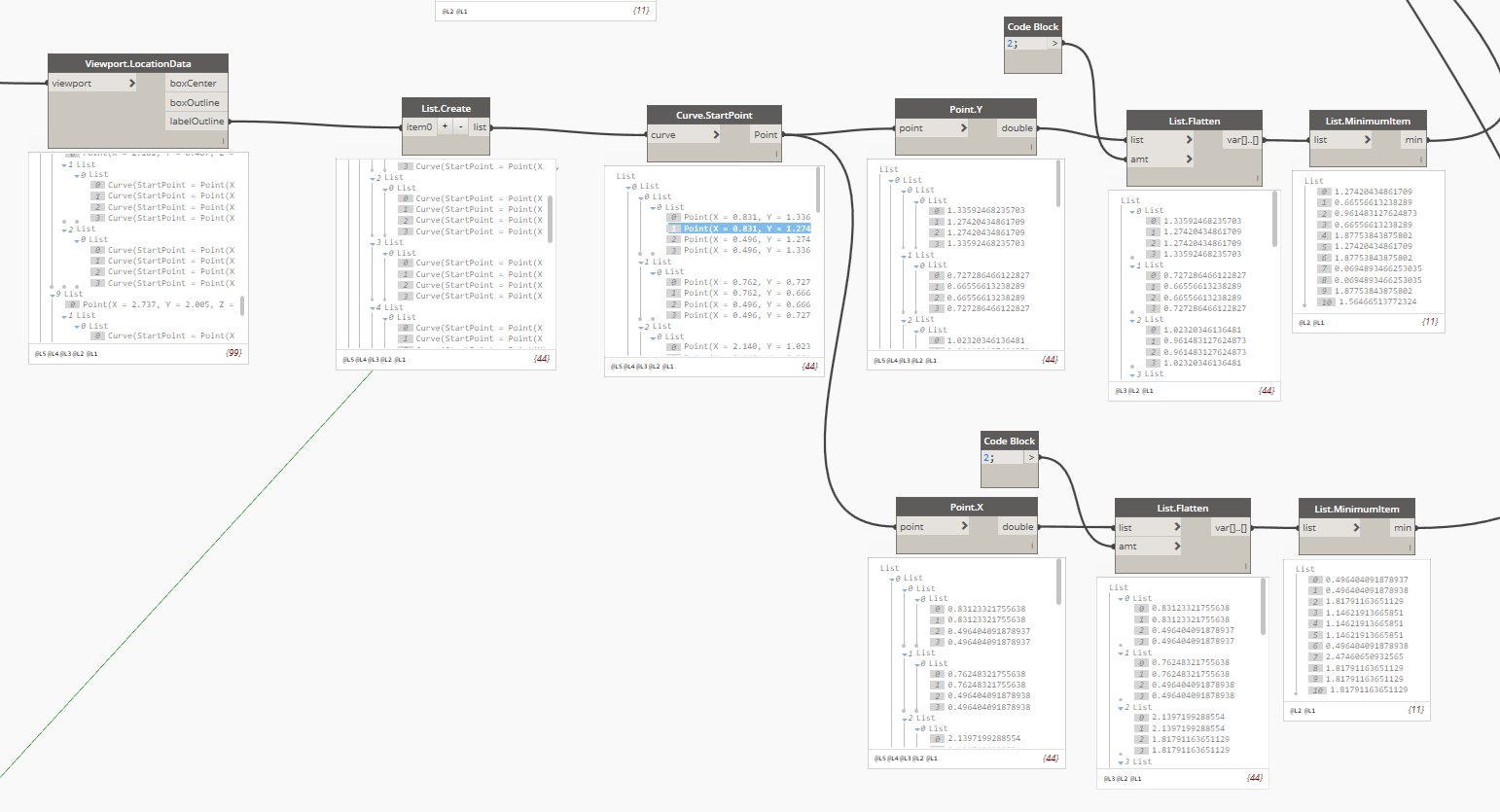Click scrollbar in preview of List.Flatten after Point.X
Screen dimensions: 1500x812
click(x=1264, y=607)
